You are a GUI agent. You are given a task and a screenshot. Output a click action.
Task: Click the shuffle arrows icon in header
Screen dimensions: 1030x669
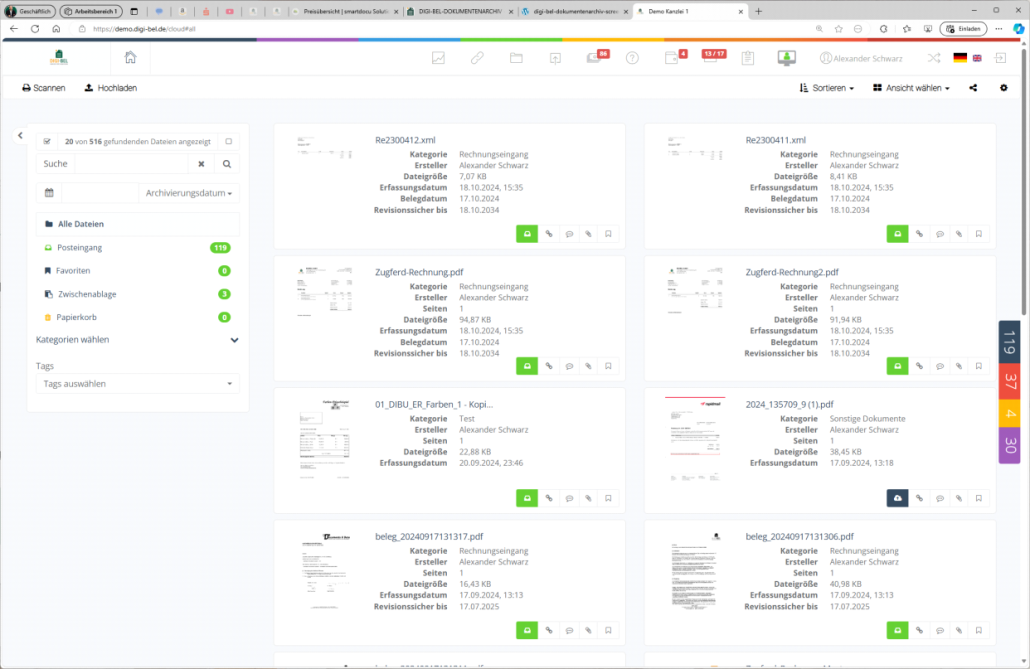click(933, 58)
